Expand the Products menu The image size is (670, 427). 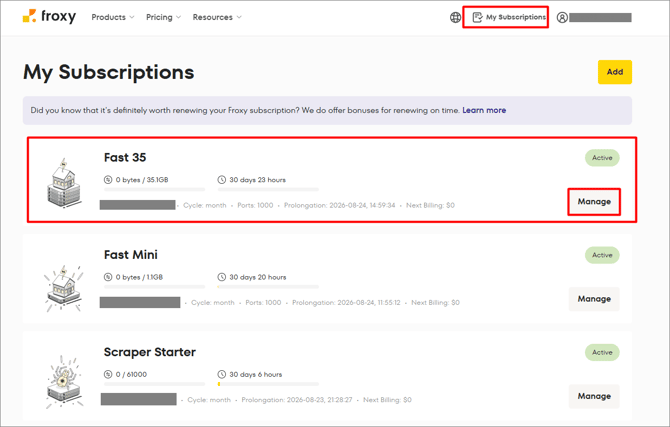113,18
